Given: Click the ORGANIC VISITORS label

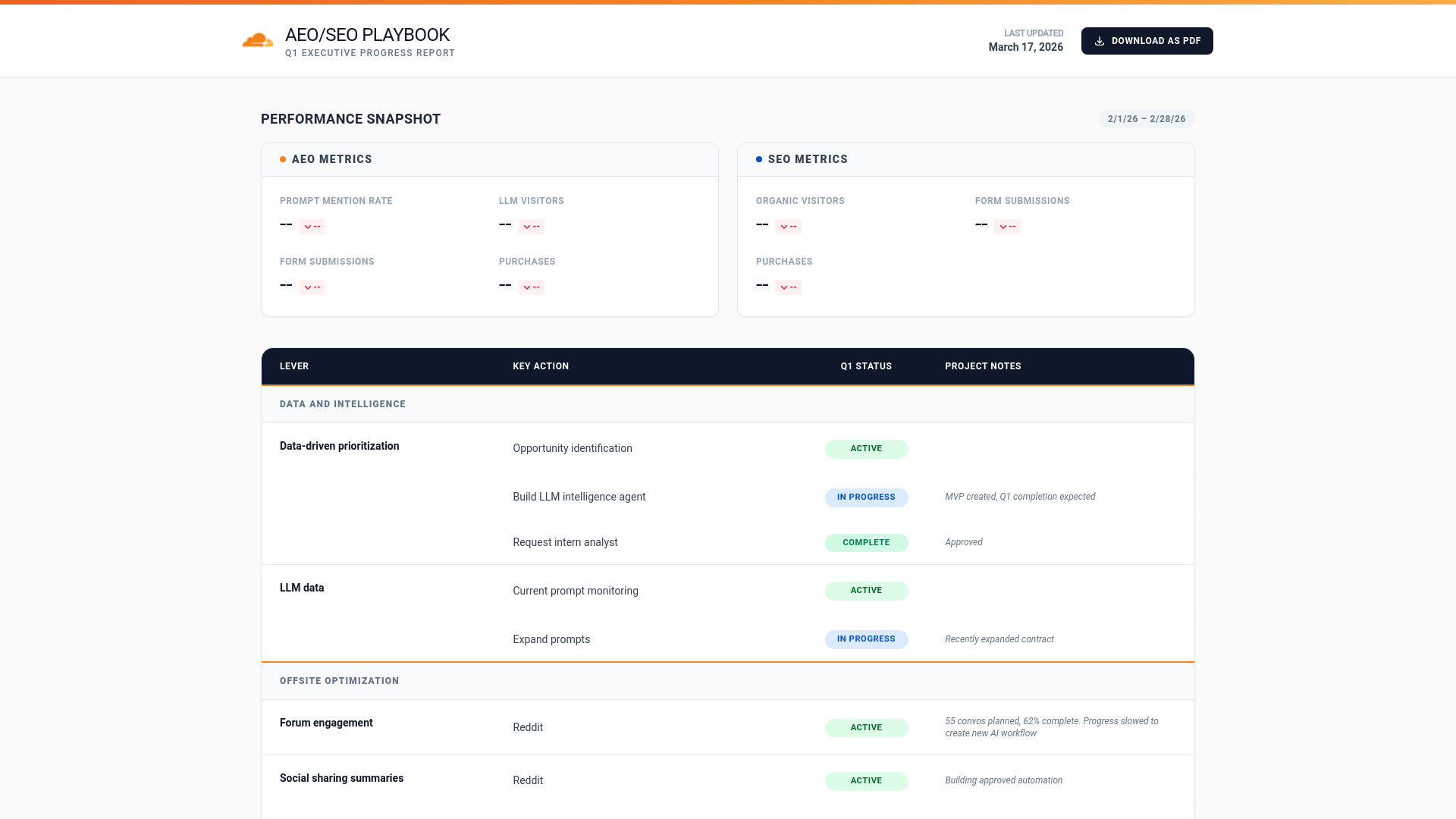Looking at the screenshot, I should (x=800, y=201).
